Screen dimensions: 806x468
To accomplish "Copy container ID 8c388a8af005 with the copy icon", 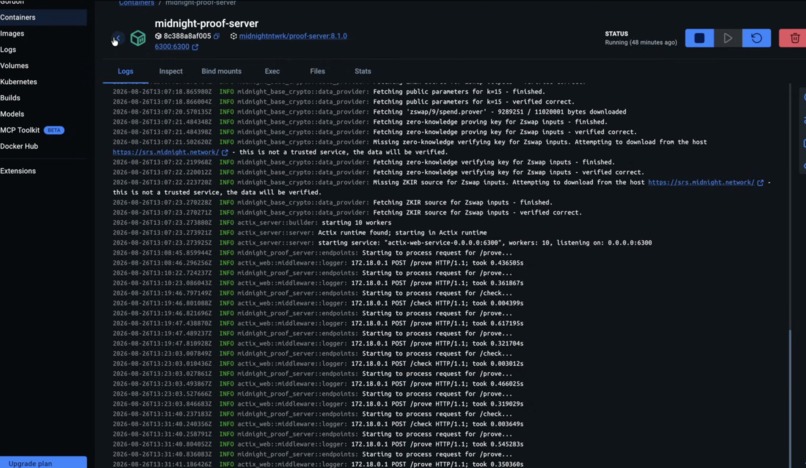I will 216,36.
